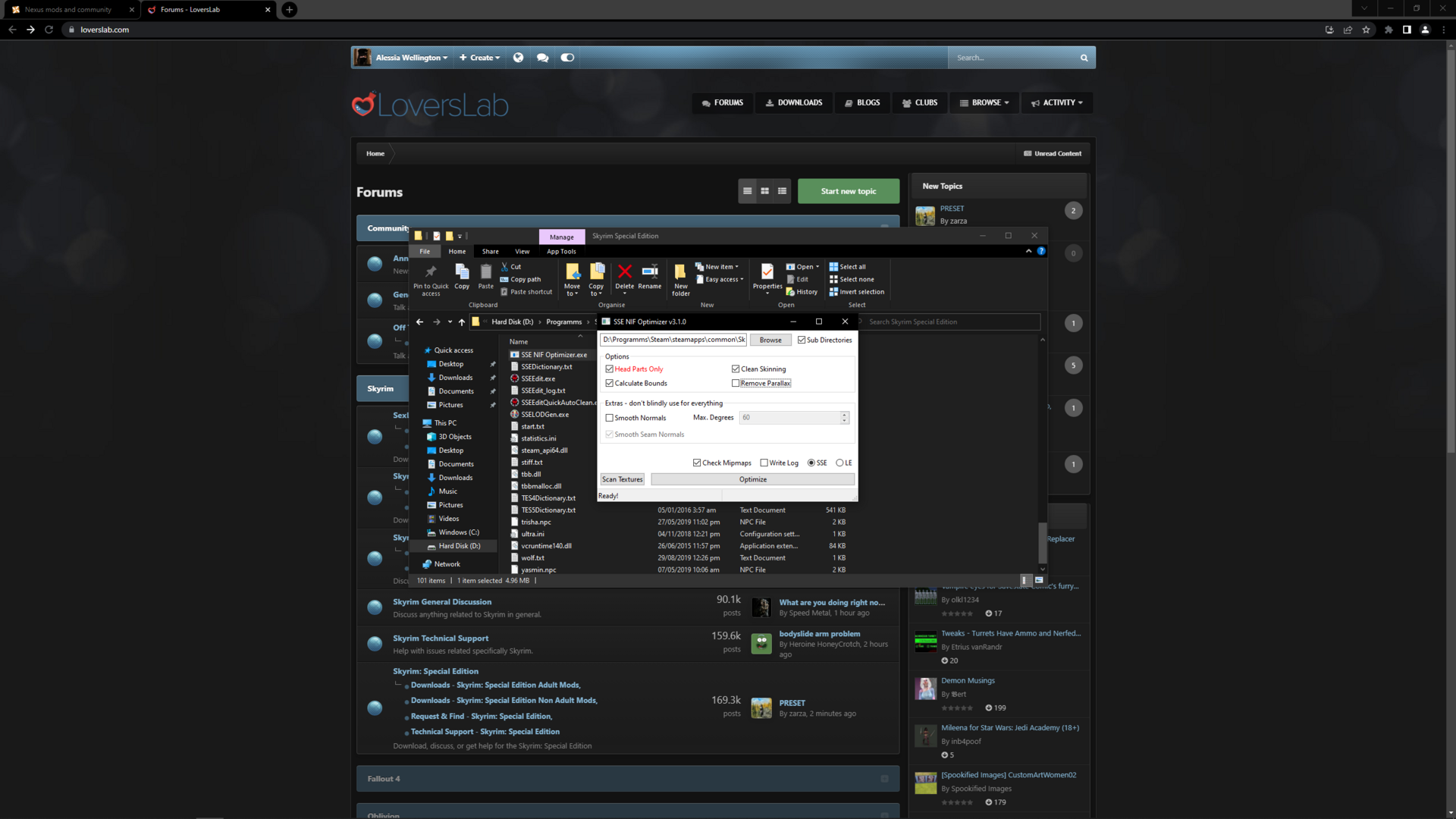Click Invert selection in ribbon
1456x819 pixels.
(x=856, y=292)
